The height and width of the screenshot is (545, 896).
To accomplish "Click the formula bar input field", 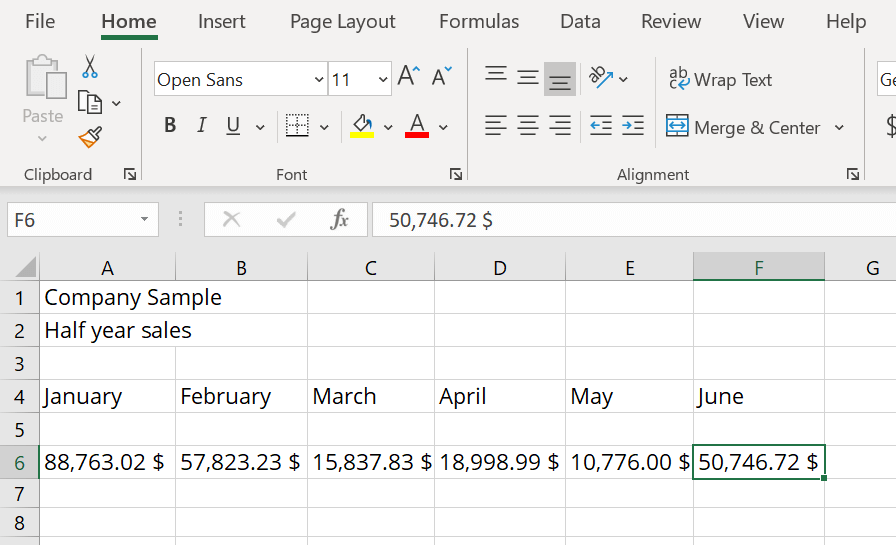I will coord(634,219).
